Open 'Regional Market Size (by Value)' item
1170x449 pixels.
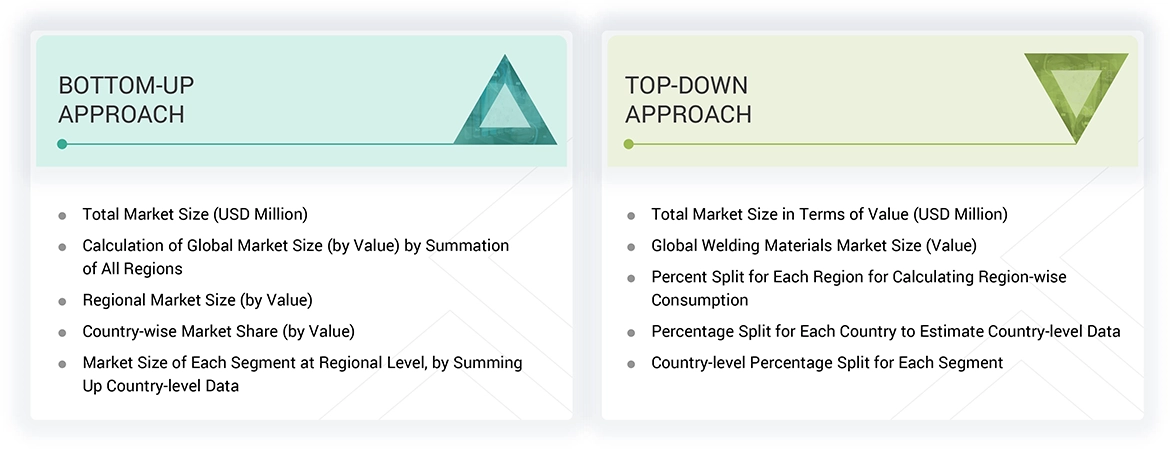197,300
